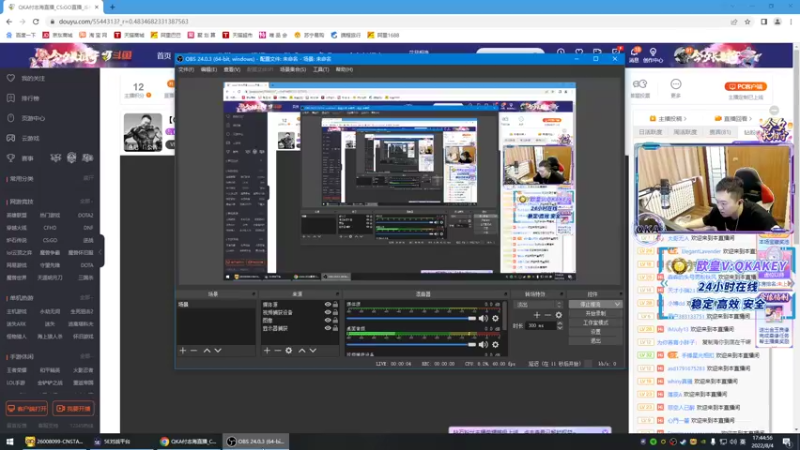The height and width of the screenshot is (450, 800).
Task: Open settings gear for 媒体源 mixer channel
Action: point(495,318)
